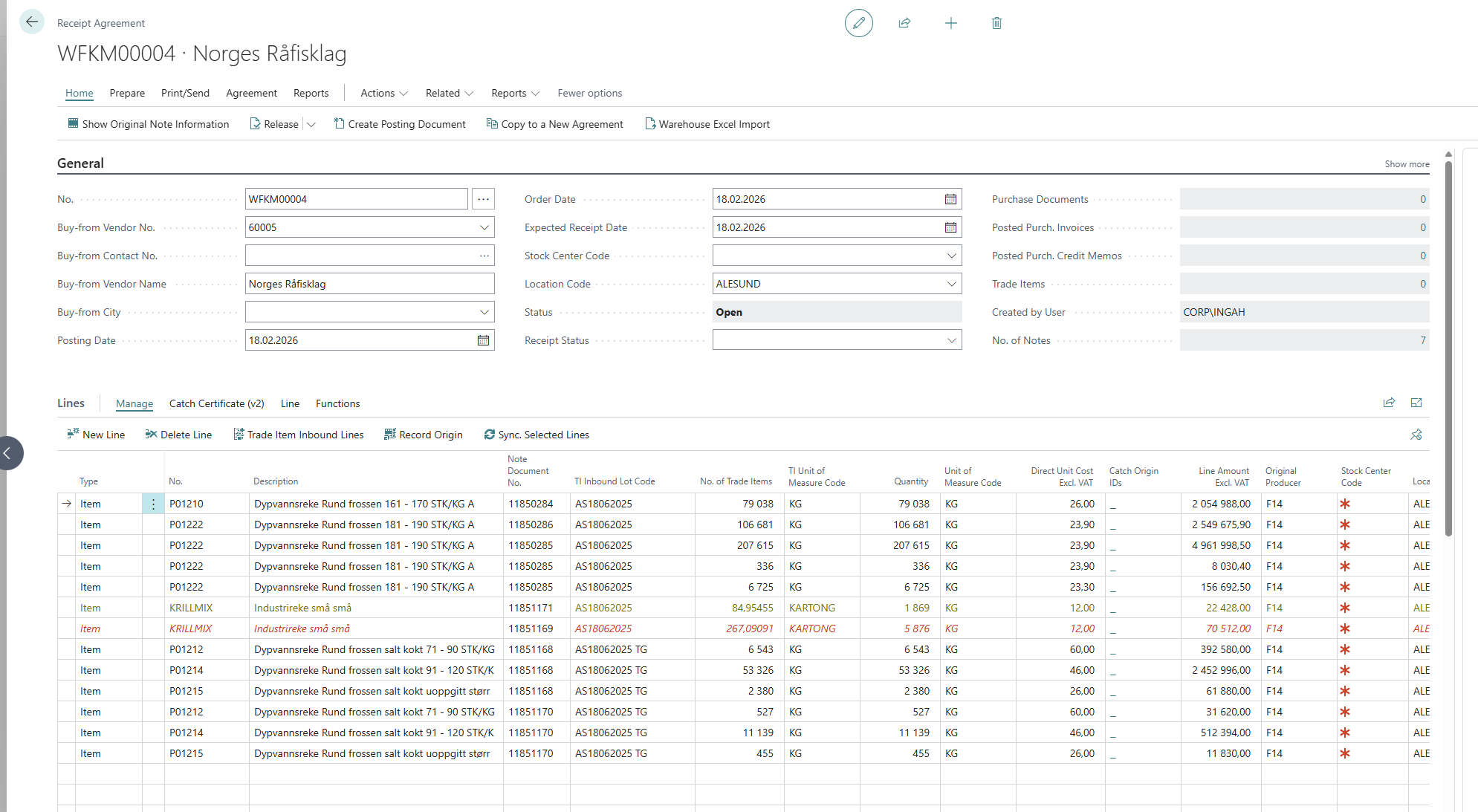Click pin icon in Lines toolbar
The height and width of the screenshot is (812, 1478).
coord(1416,435)
